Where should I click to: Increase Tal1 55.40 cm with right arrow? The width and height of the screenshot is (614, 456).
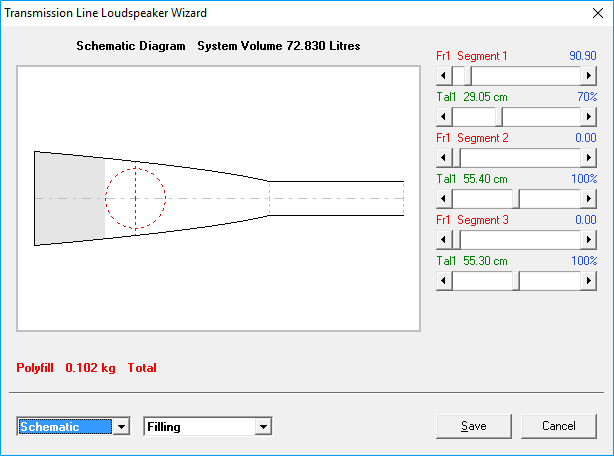tap(589, 199)
